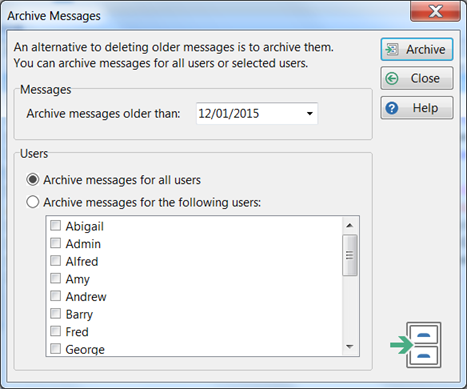467x389 pixels.
Task: Click the Barry name in user list
Action: click(79, 314)
